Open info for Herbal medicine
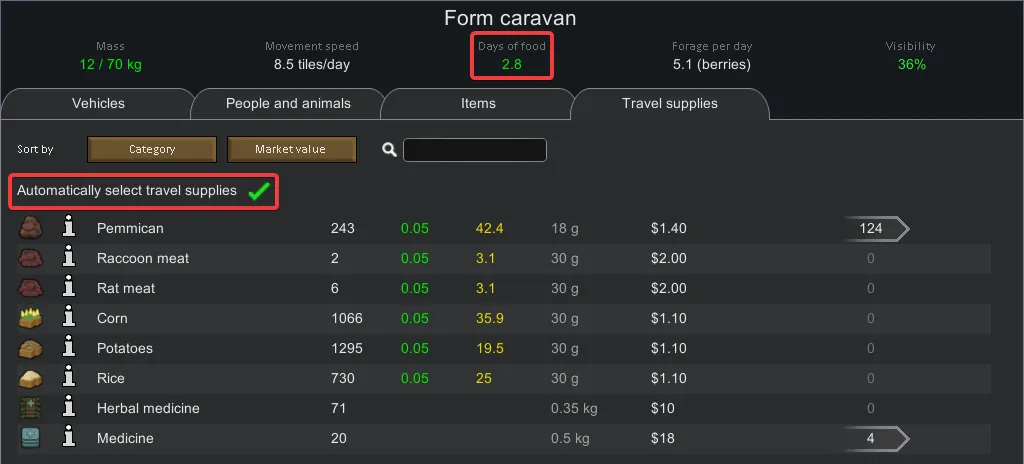Screen dimensions: 1024x464 coord(69,408)
